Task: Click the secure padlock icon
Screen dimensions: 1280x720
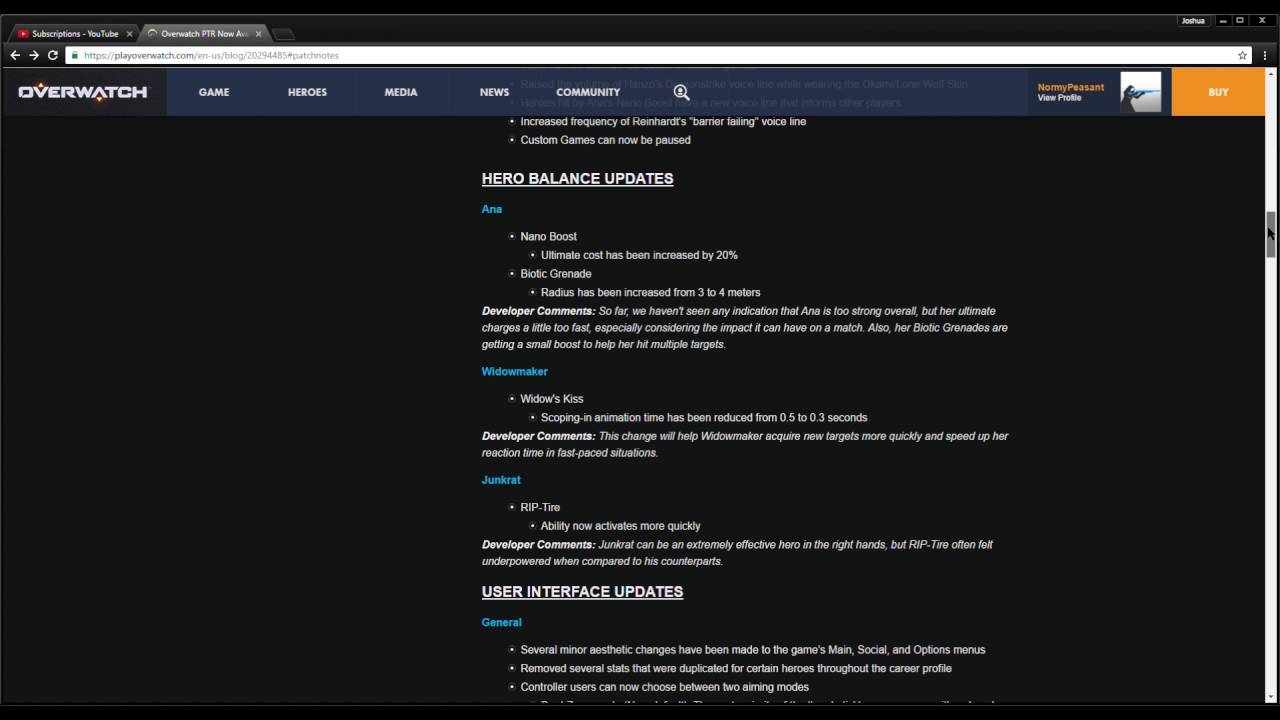Action: (x=74, y=55)
